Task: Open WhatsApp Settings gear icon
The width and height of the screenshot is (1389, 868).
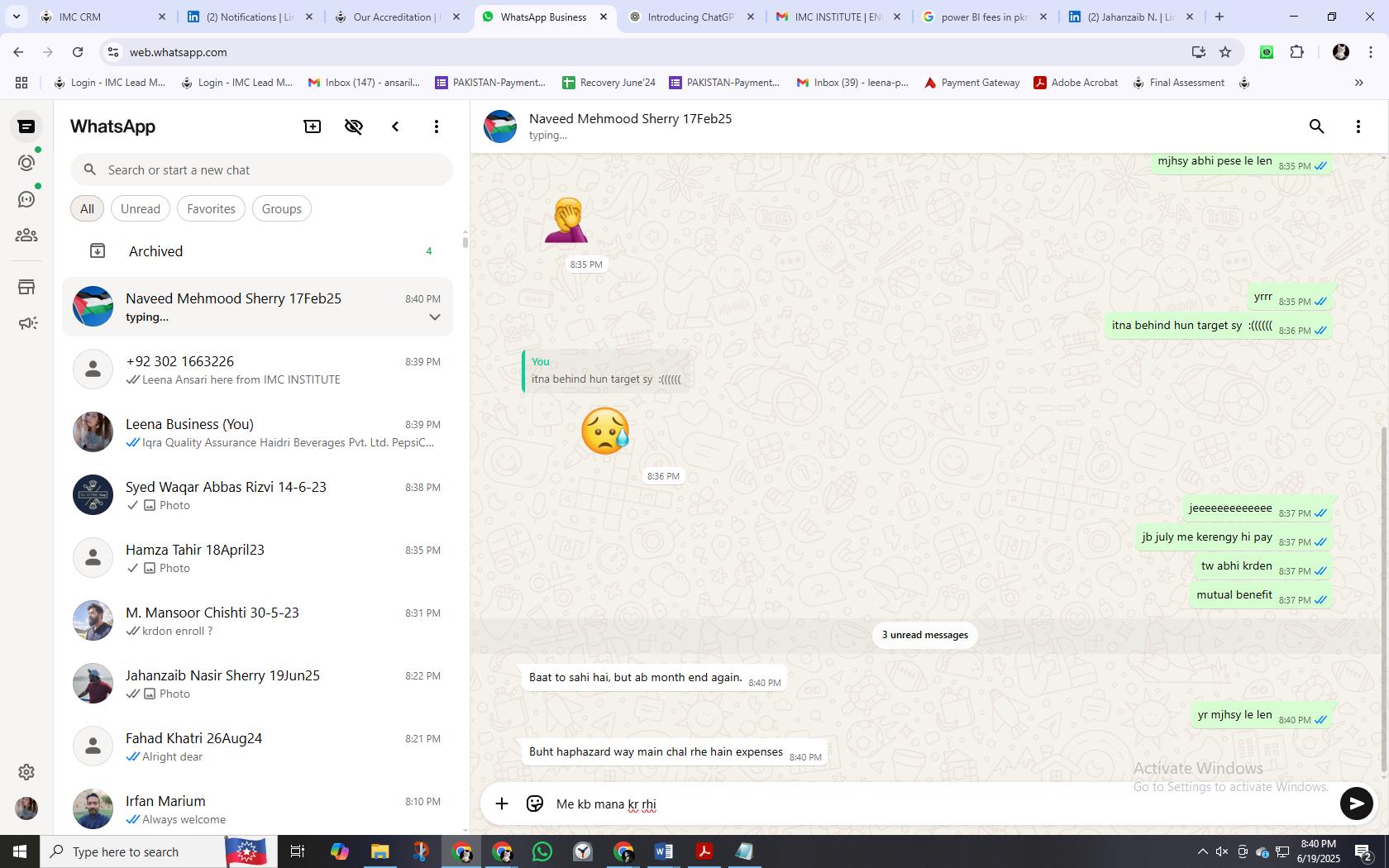Action: pos(26,771)
